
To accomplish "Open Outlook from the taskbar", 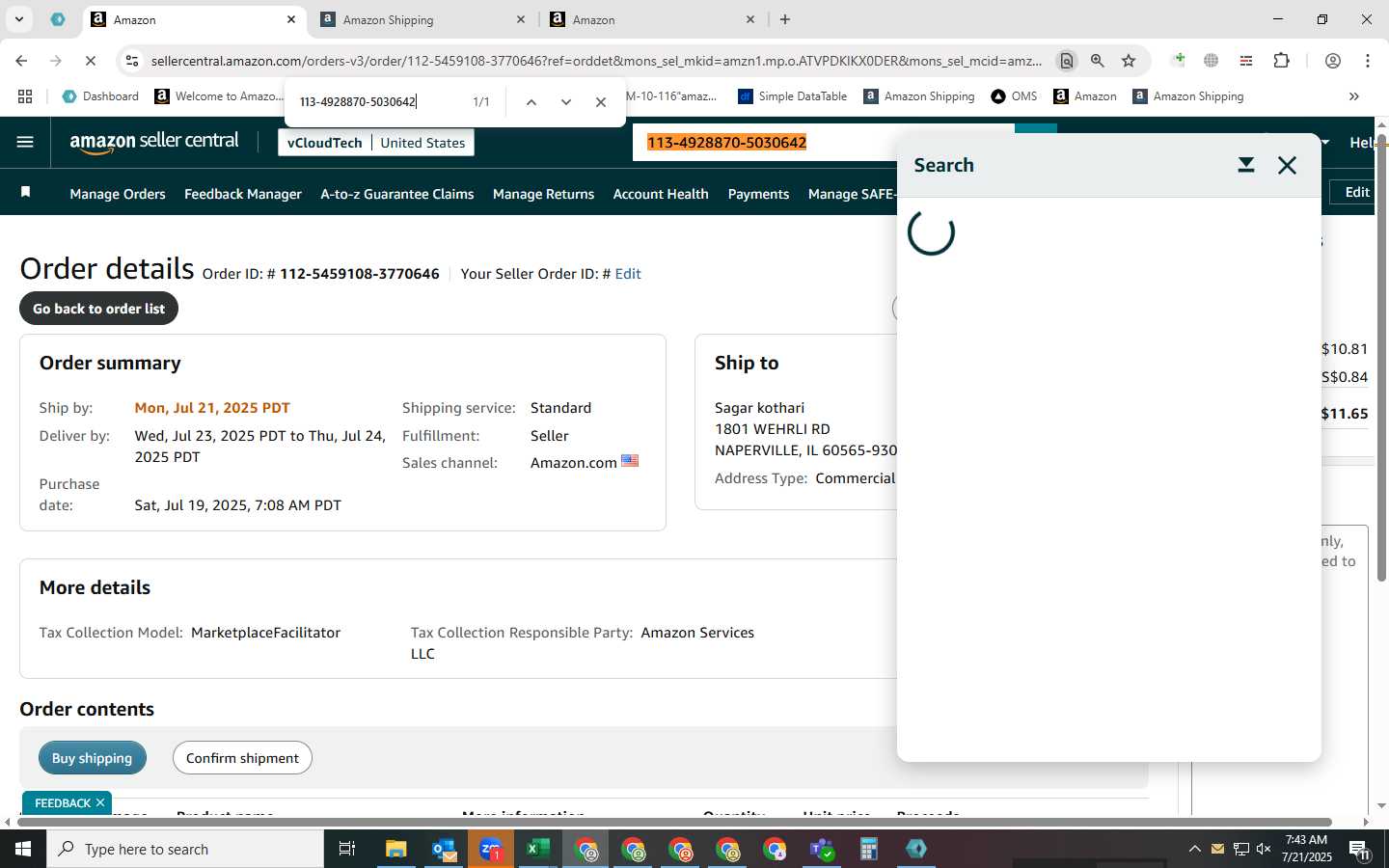I will pos(444,849).
